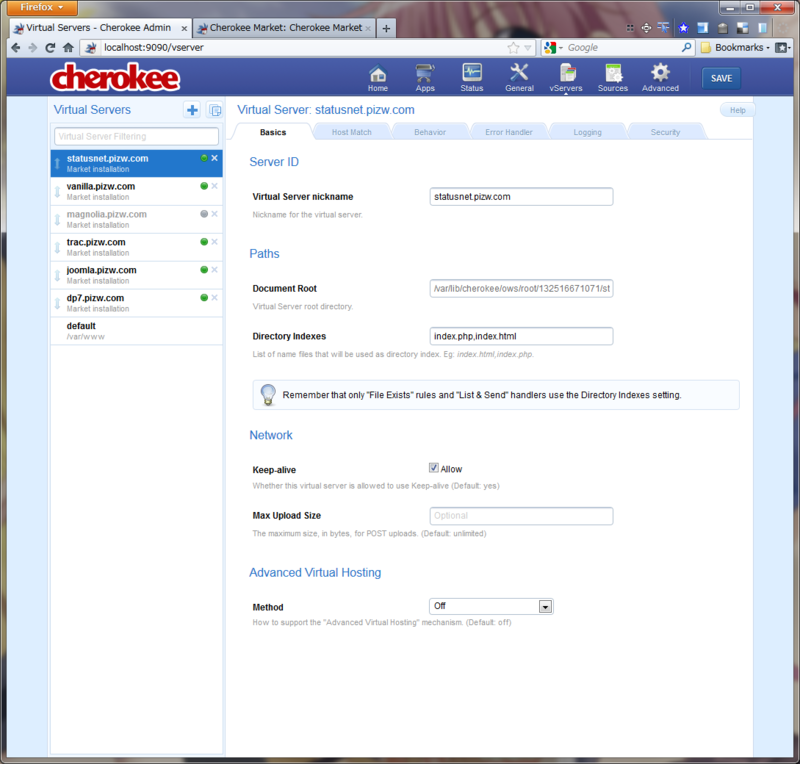The width and height of the screenshot is (800, 764).
Task: Click the cherokee logo
Action: pyautogui.click(x=115, y=78)
